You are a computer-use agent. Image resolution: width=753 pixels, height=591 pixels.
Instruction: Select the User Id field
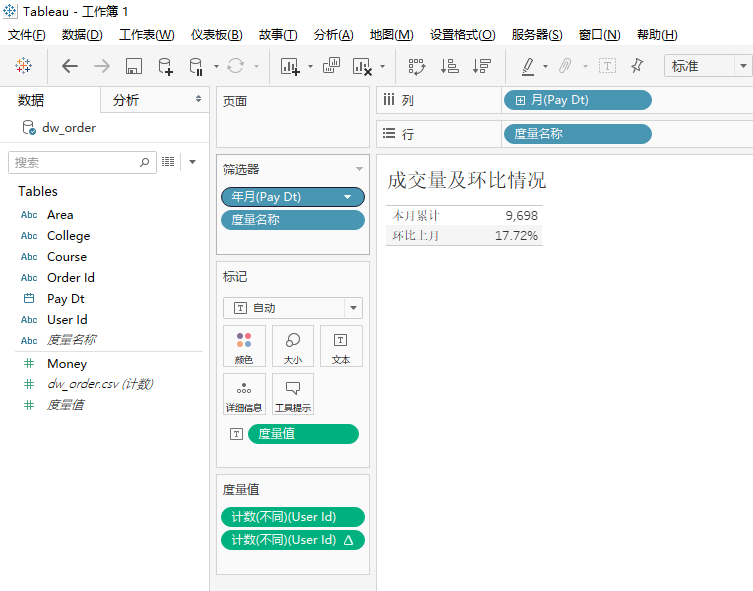point(67,320)
